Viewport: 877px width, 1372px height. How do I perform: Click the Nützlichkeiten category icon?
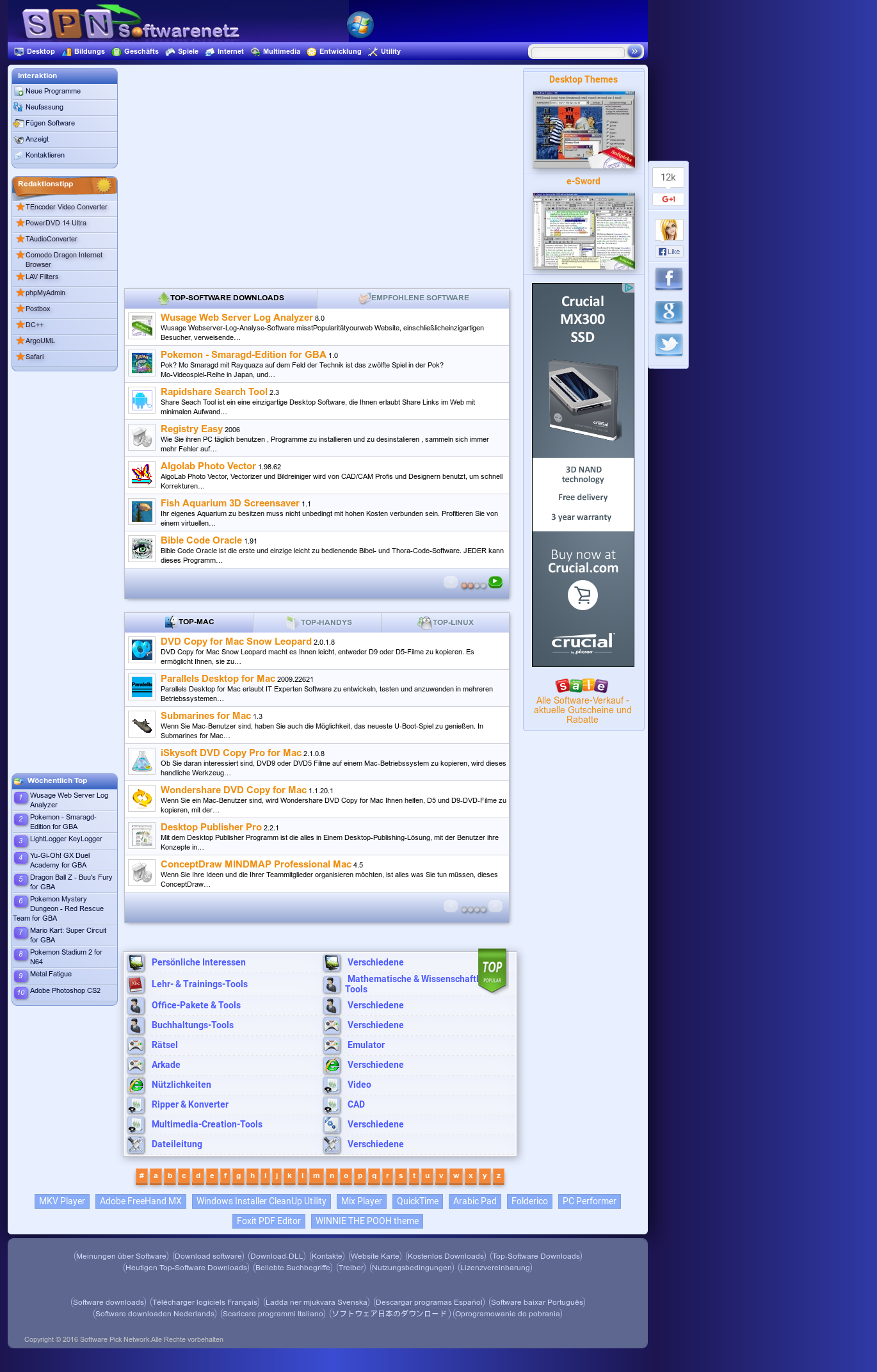point(136,1085)
